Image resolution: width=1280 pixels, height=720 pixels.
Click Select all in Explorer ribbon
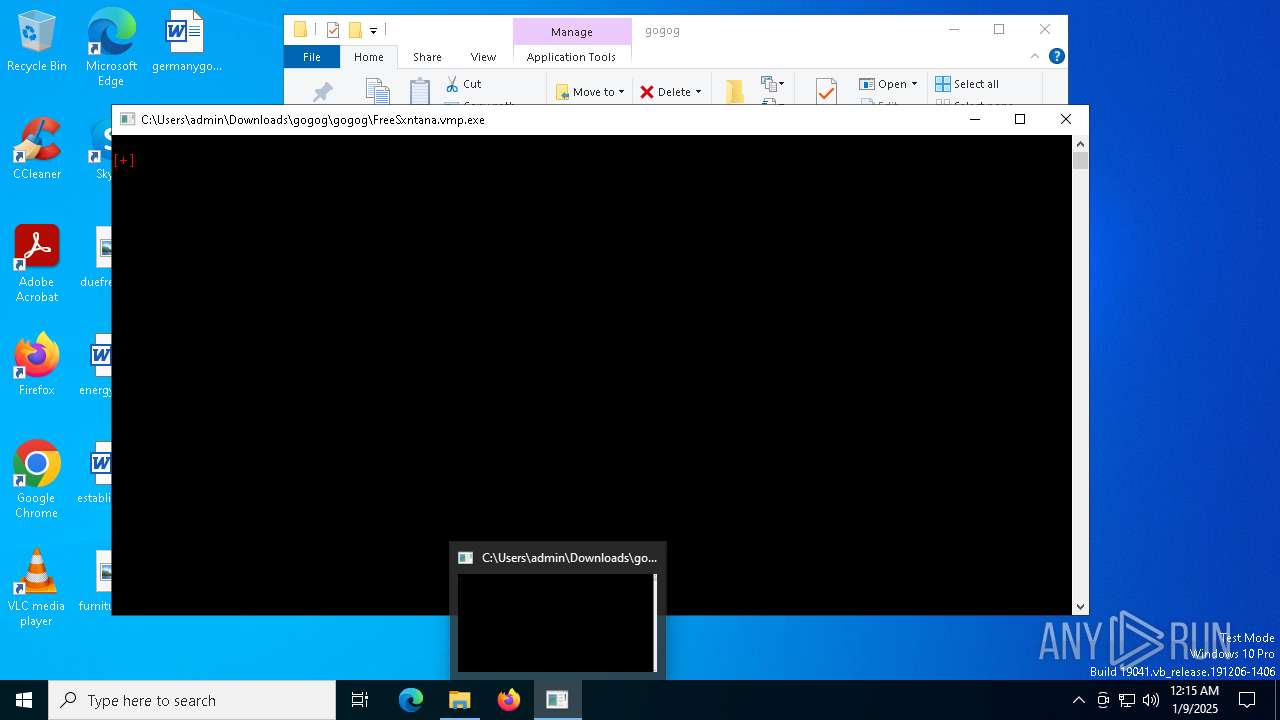coord(967,84)
